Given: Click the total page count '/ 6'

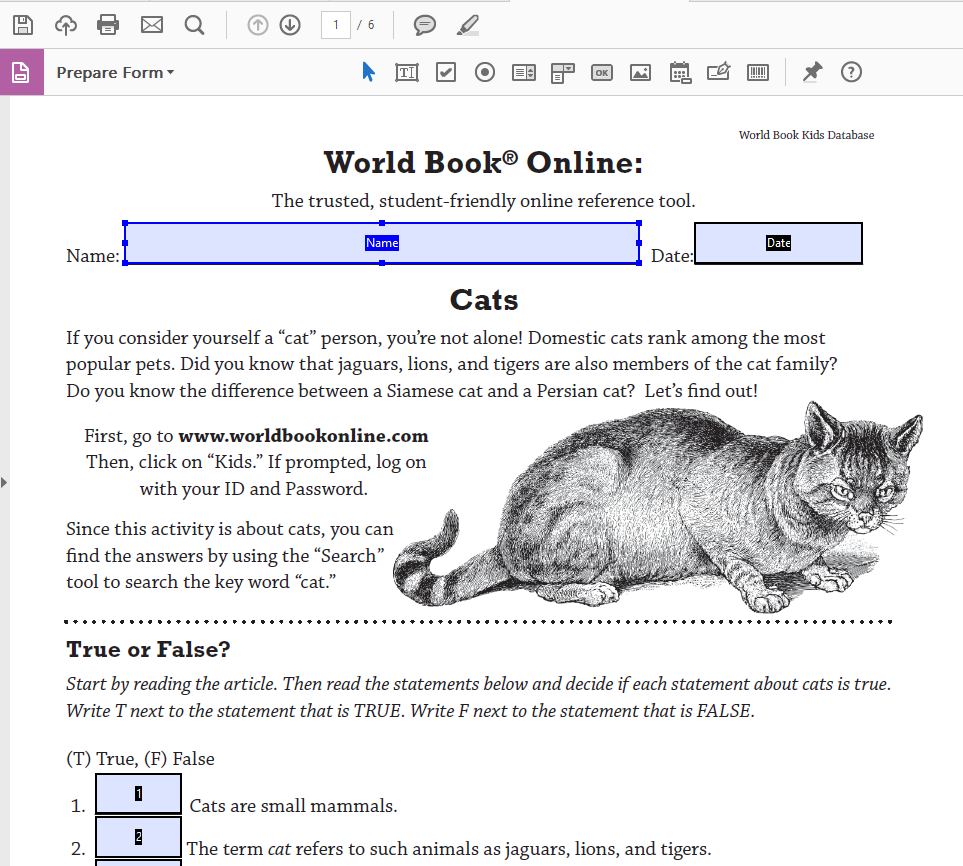Looking at the screenshot, I should [366, 25].
